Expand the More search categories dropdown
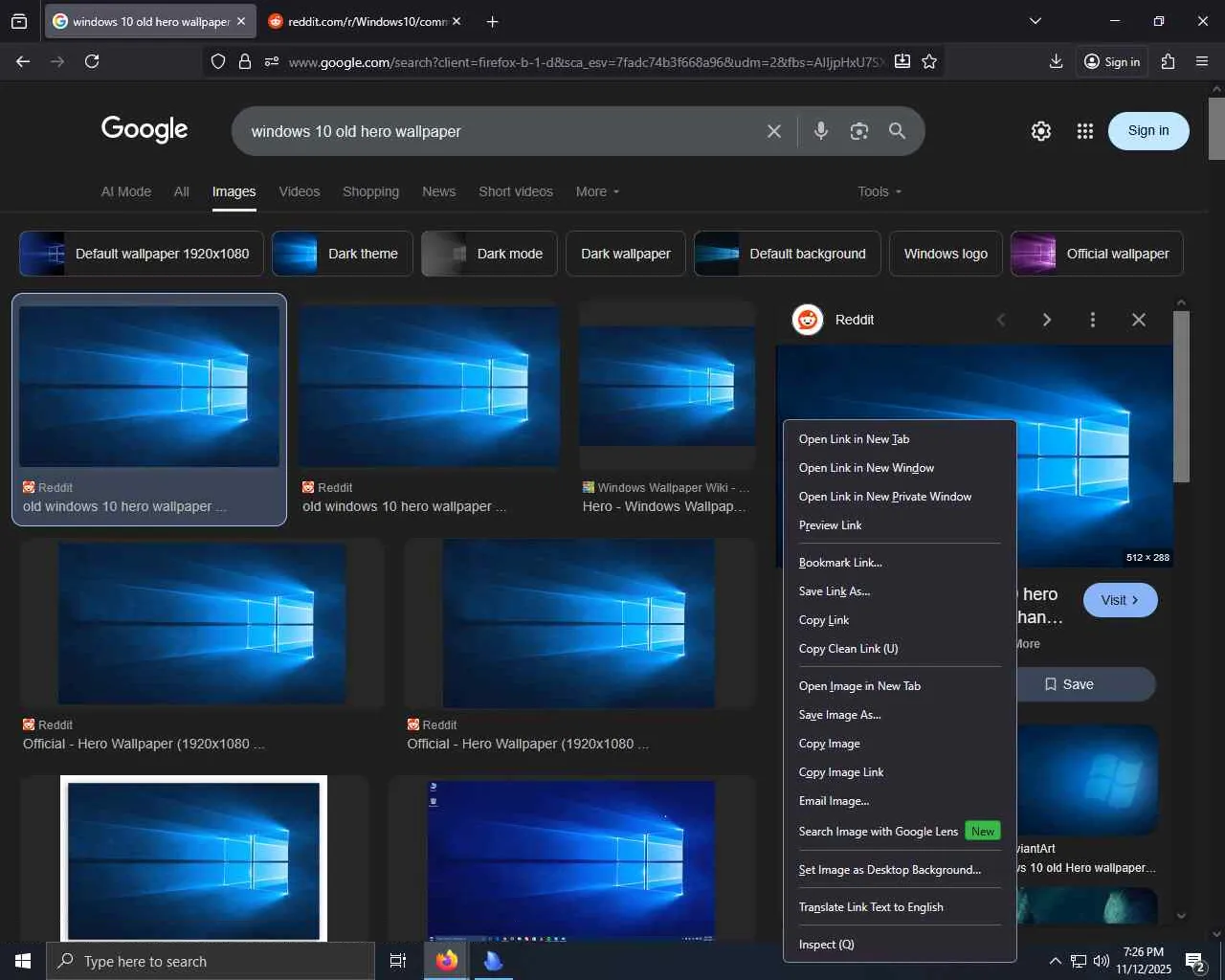The height and width of the screenshot is (980, 1225). [x=598, y=191]
